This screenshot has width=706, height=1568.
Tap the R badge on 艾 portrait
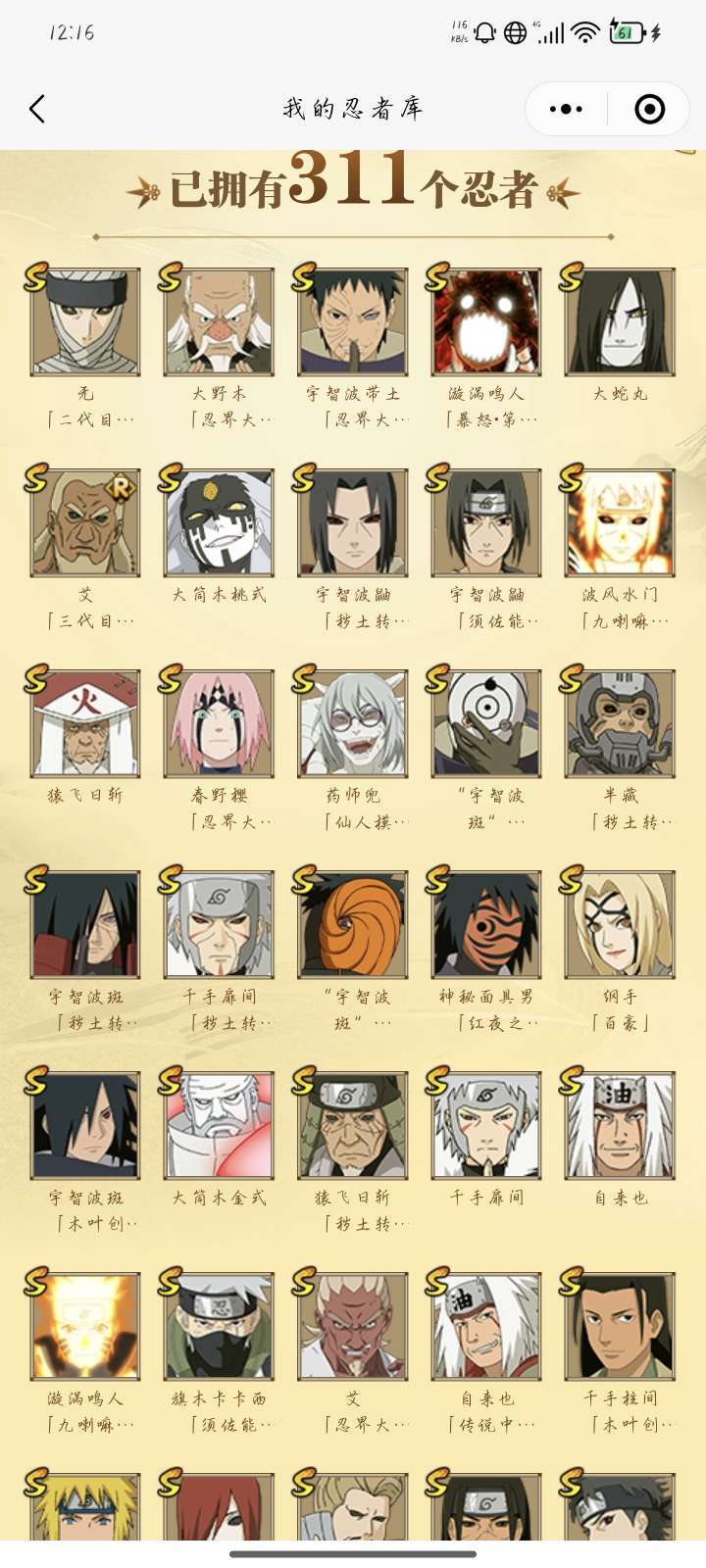click(122, 487)
